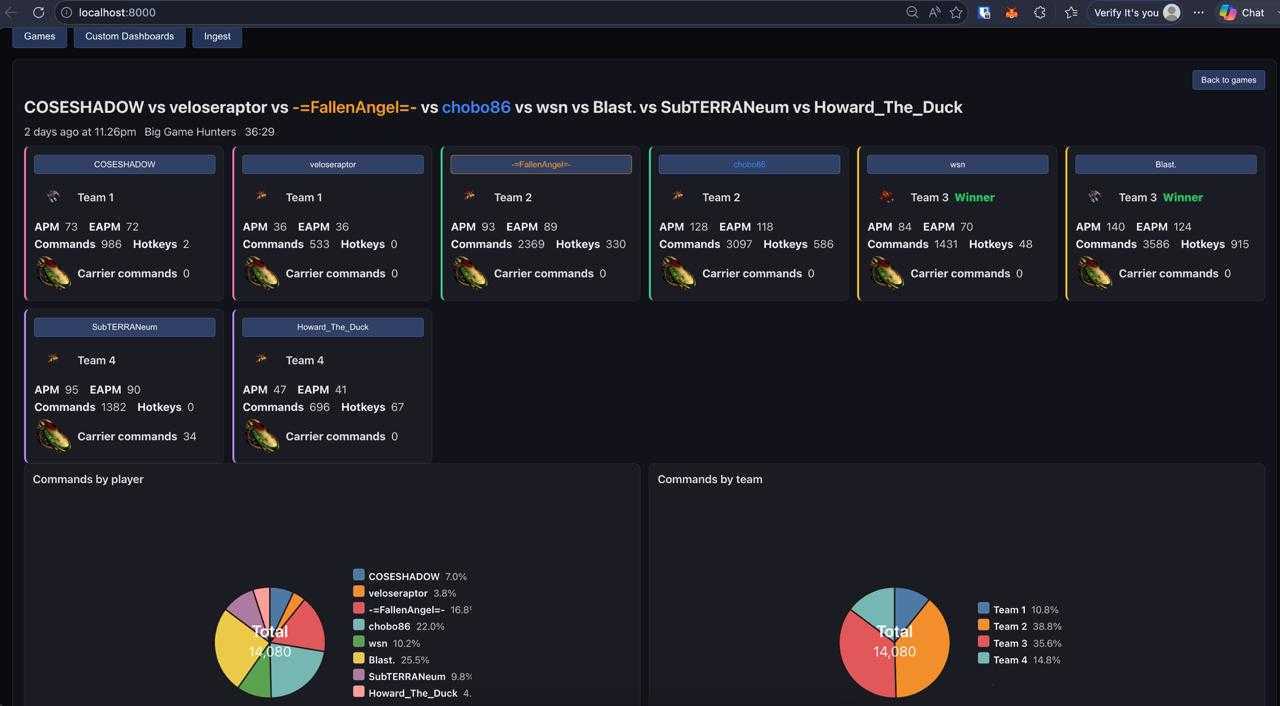
Task: Click the Commands by player pie chart
Action: tap(270, 642)
